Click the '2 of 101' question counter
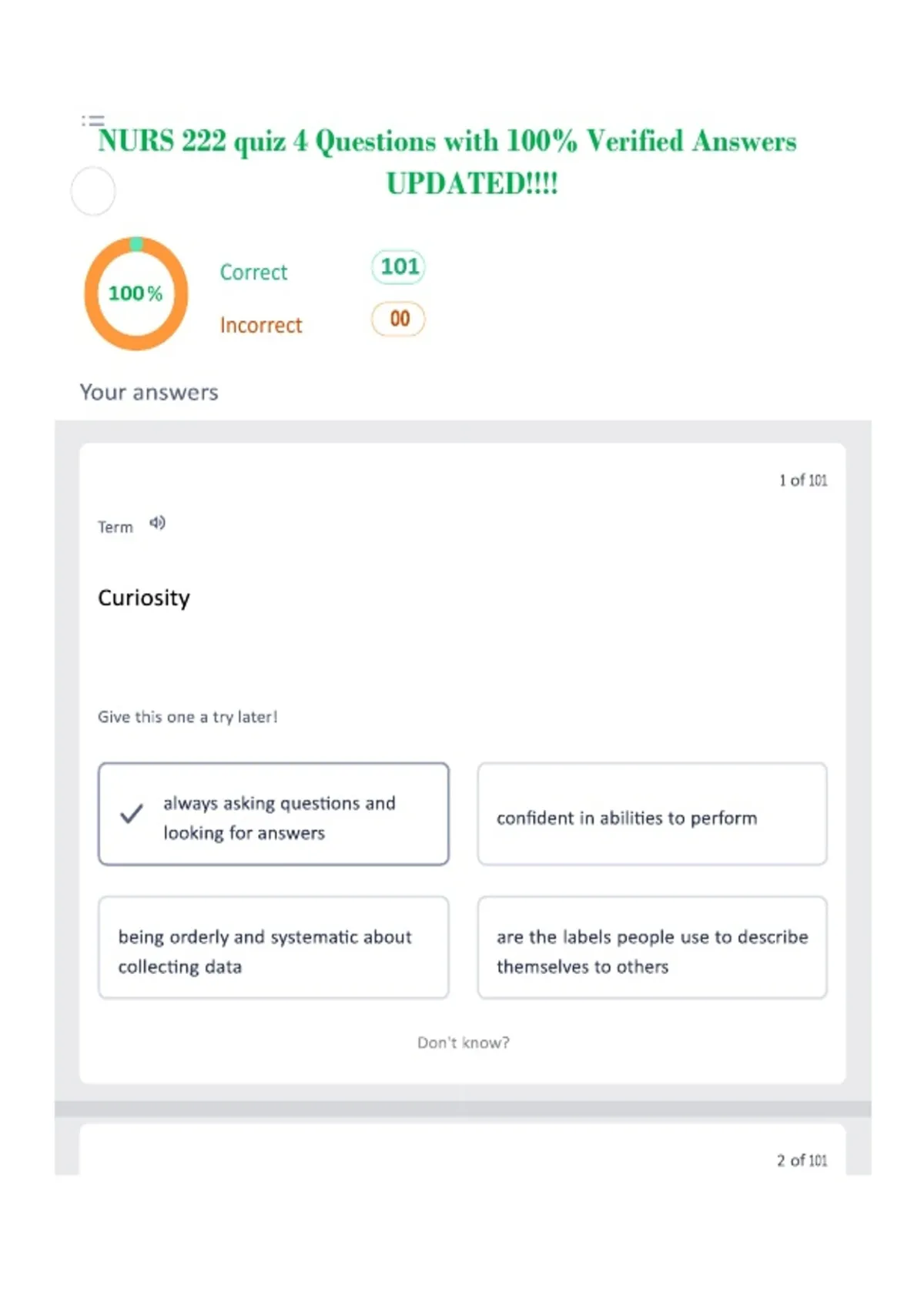Screen dimensions: 924x1309 coord(802,1160)
